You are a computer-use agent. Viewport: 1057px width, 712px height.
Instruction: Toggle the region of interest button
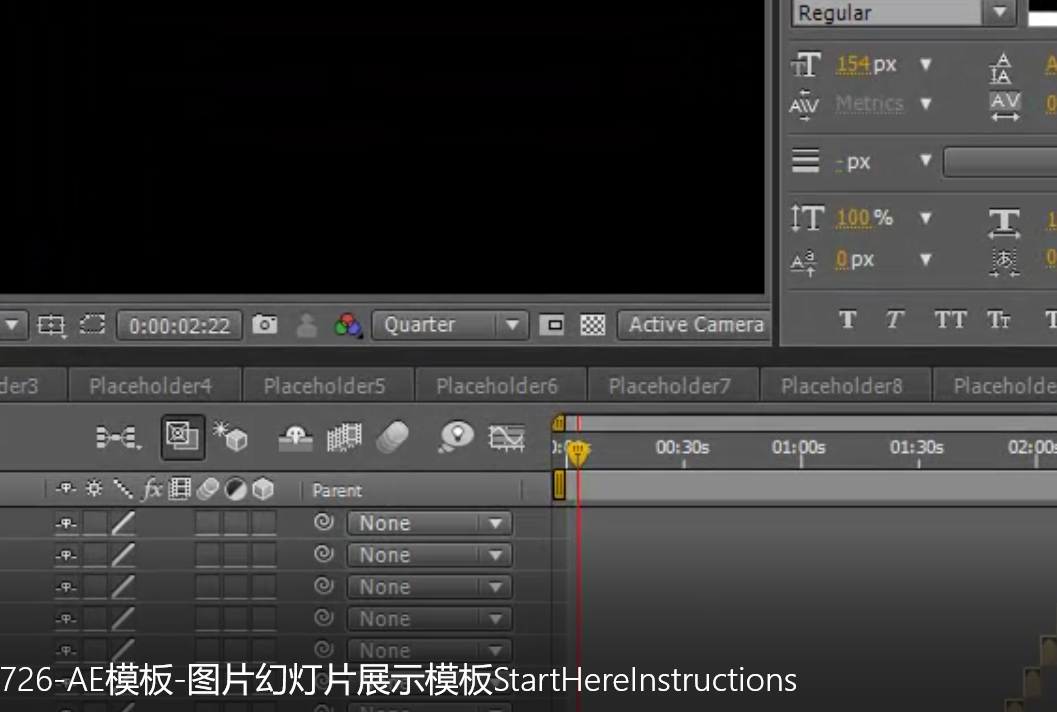click(x=552, y=326)
